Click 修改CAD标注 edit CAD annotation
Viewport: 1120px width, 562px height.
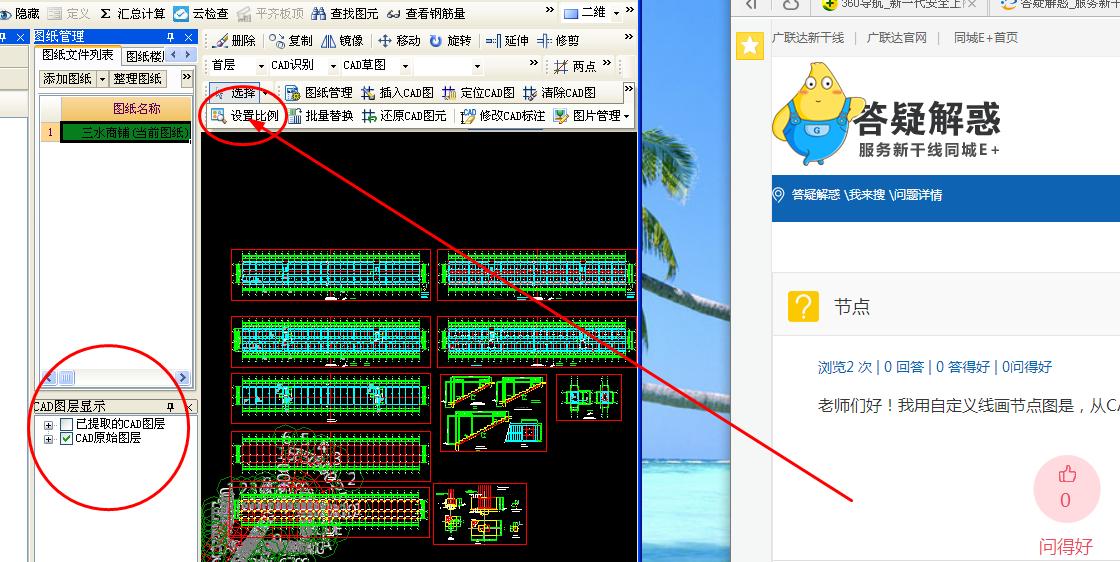click(x=503, y=116)
